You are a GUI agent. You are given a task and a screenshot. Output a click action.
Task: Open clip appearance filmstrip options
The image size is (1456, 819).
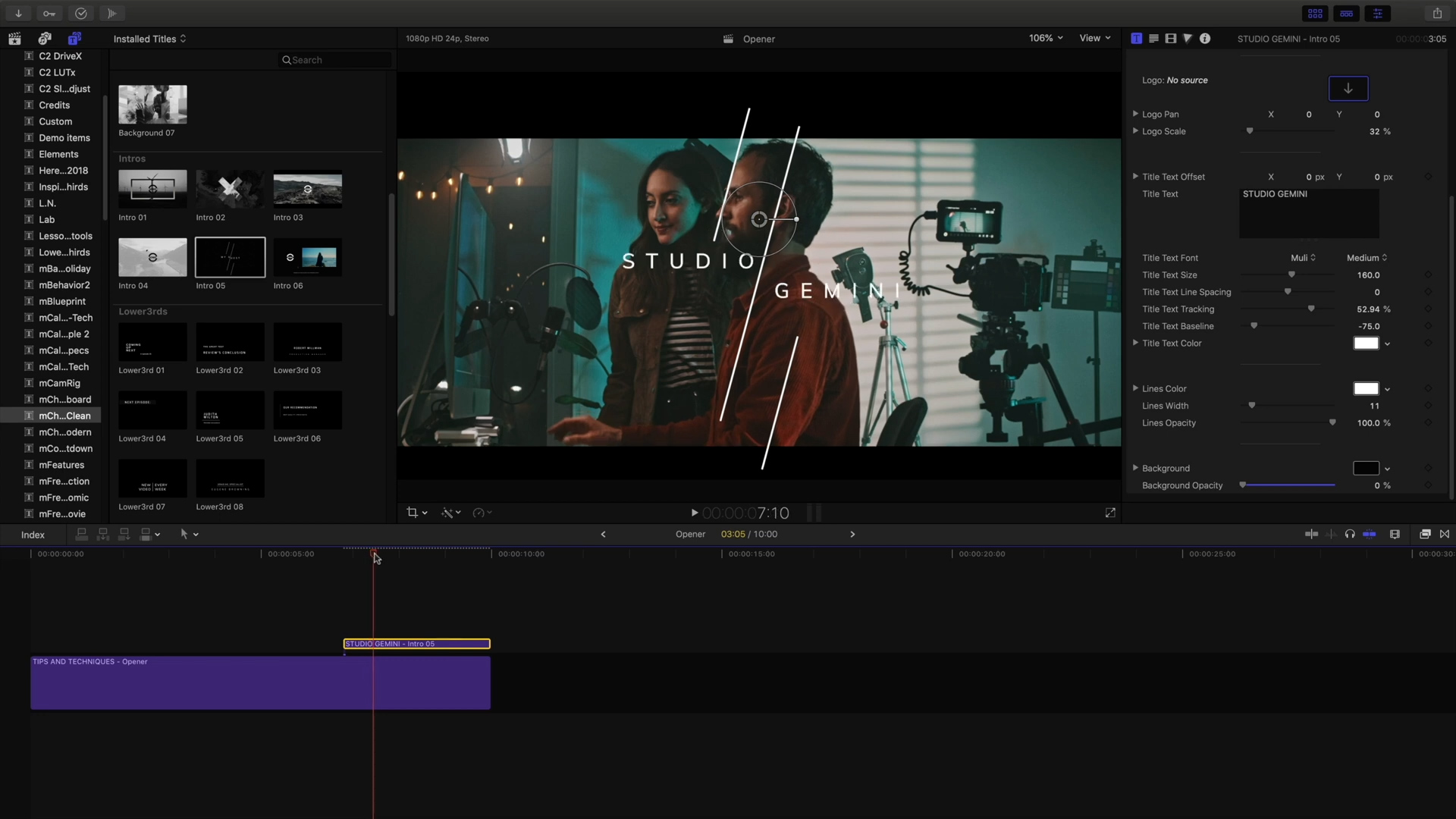coord(1395,534)
